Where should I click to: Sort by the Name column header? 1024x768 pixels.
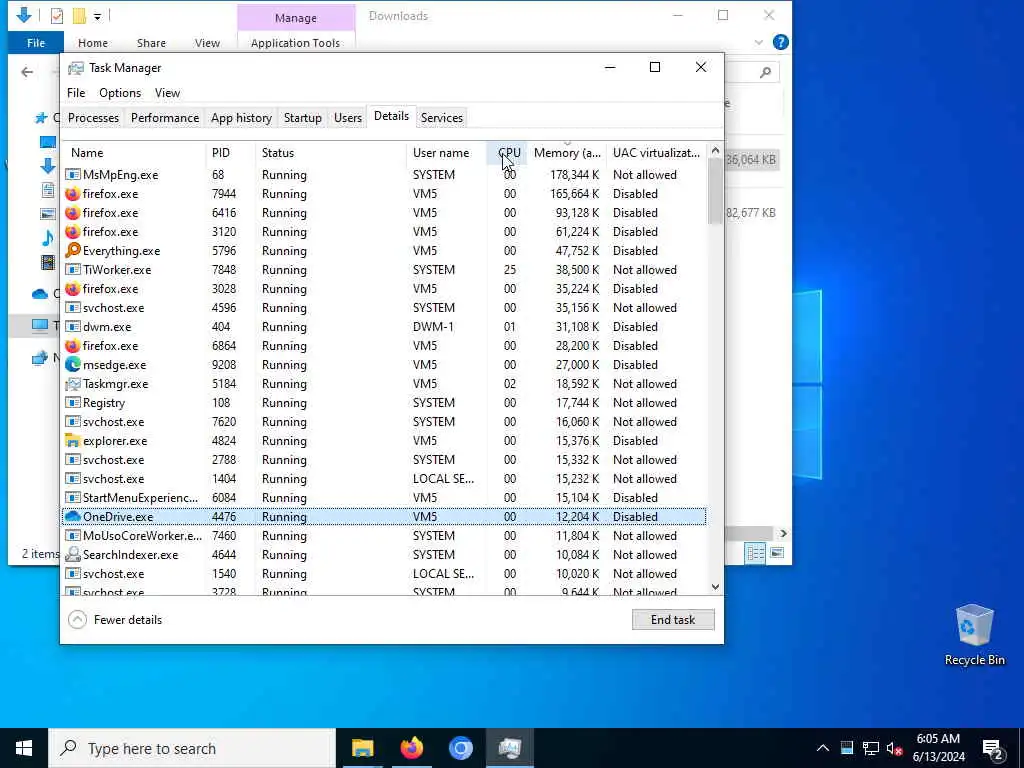pos(134,152)
